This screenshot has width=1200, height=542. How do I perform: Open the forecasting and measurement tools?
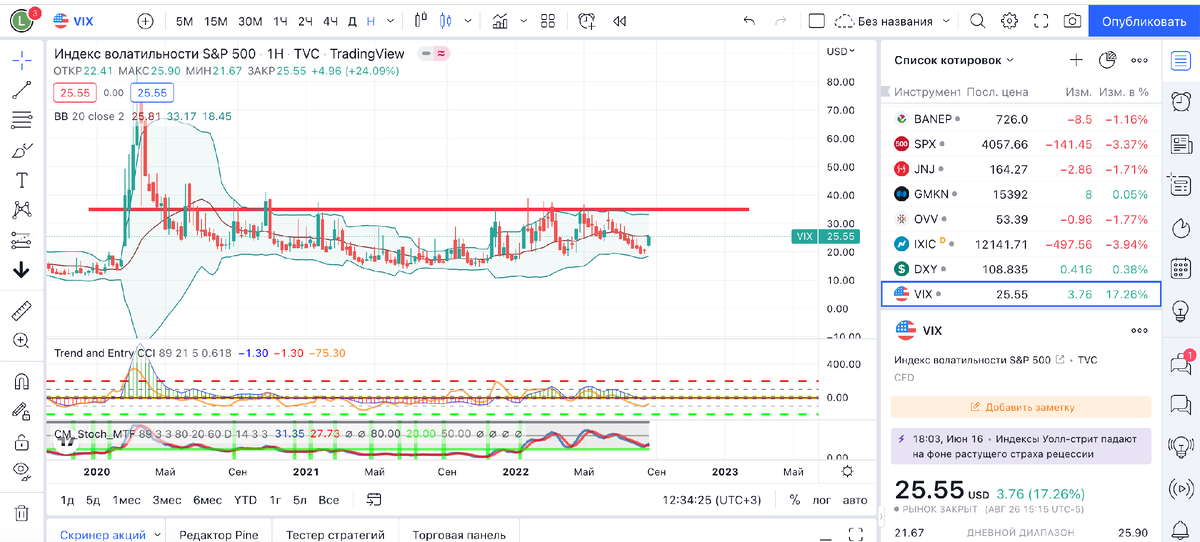(x=21, y=240)
